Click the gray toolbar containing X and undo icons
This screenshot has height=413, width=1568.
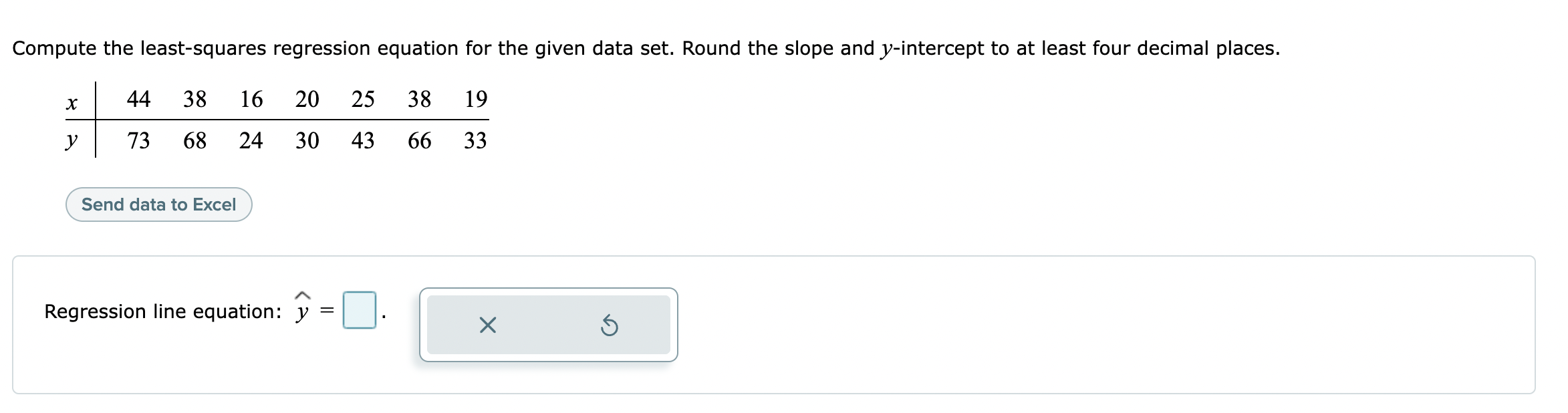pyautogui.click(x=548, y=325)
